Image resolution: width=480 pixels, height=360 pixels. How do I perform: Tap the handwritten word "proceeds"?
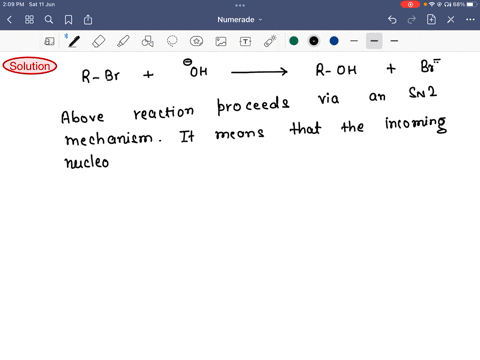253,105
